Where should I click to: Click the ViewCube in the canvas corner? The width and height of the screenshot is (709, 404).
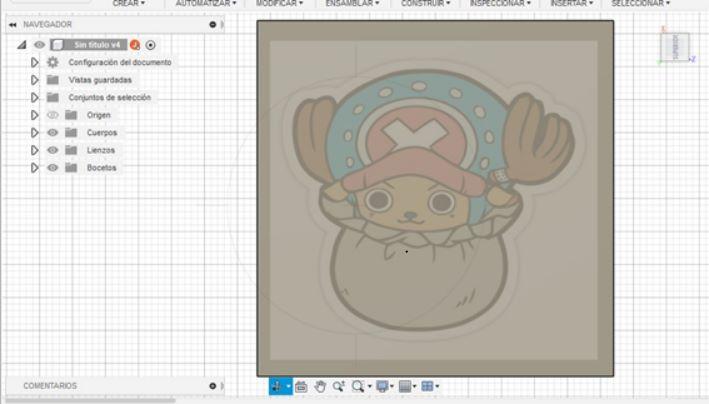coord(675,46)
